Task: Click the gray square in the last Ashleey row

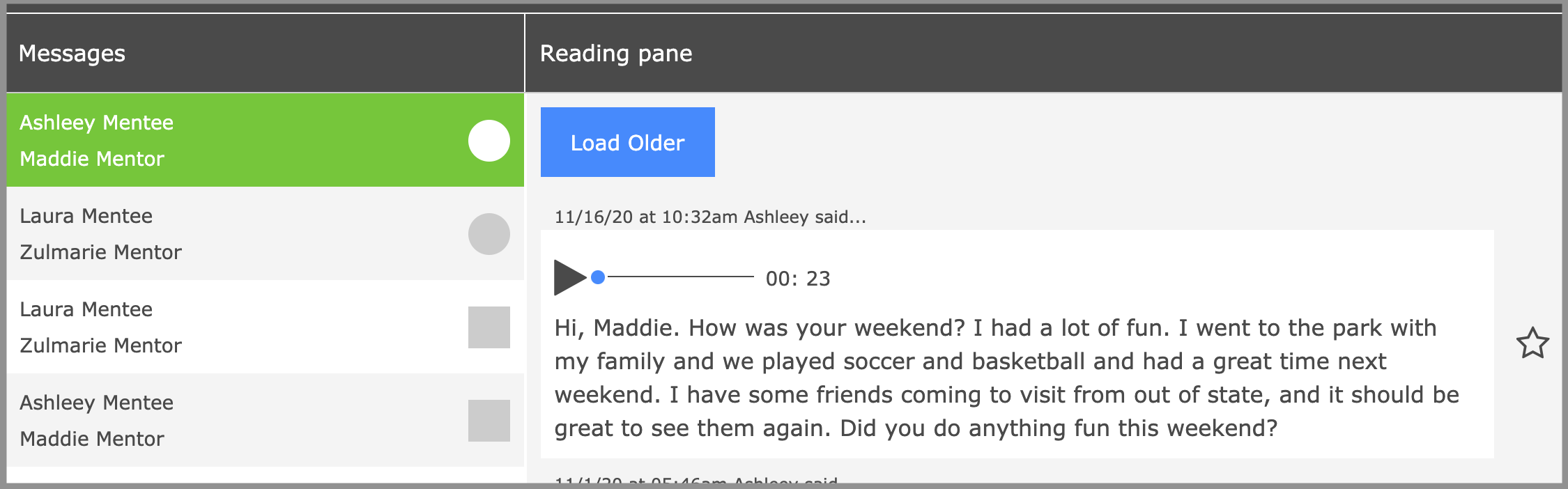Action: tap(489, 421)
